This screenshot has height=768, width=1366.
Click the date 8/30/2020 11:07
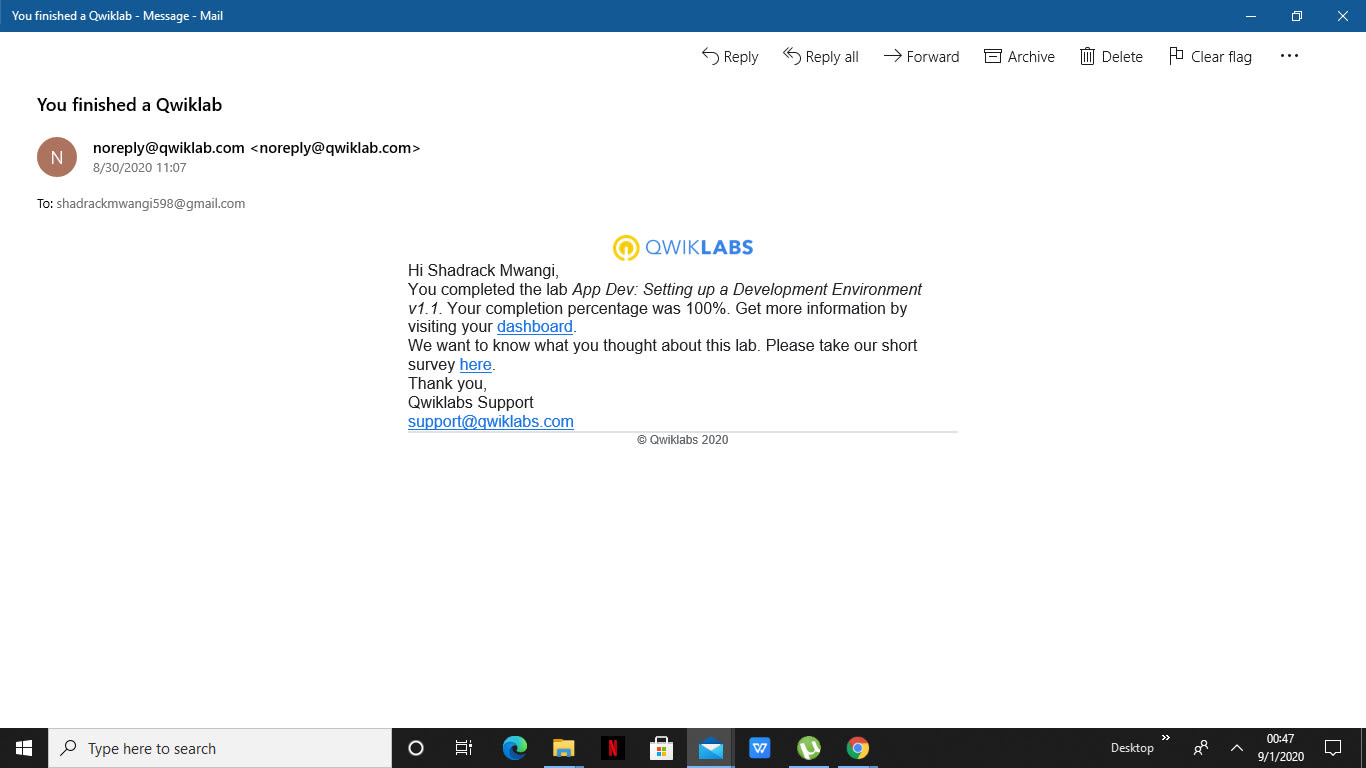(140, 168)
